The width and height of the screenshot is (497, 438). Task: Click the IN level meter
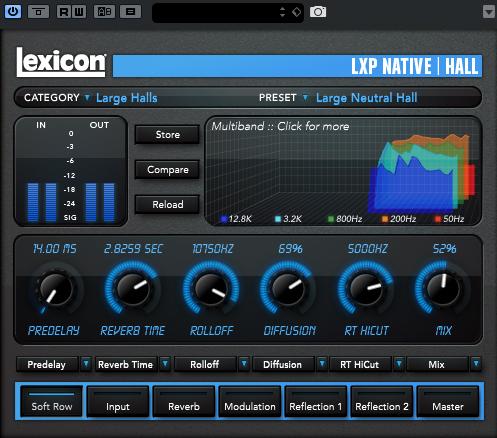click(x=42, y=202)
